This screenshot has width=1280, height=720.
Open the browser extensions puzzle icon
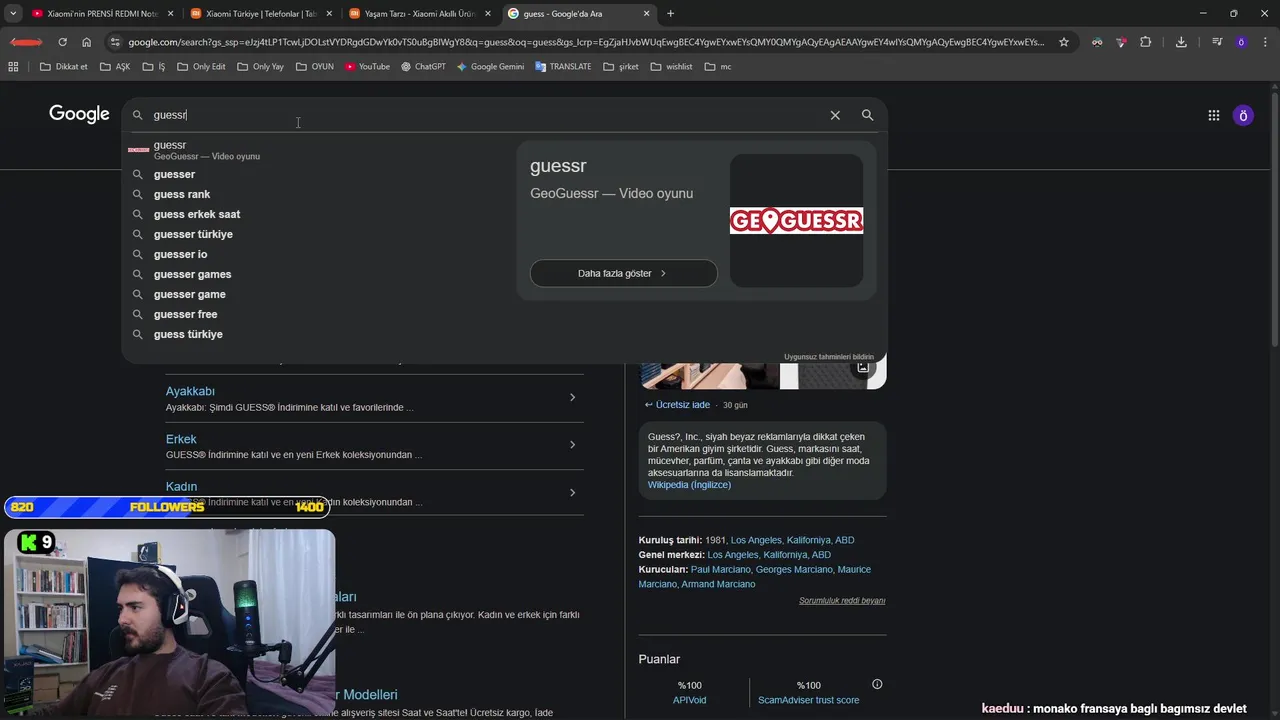[1146, 42]
